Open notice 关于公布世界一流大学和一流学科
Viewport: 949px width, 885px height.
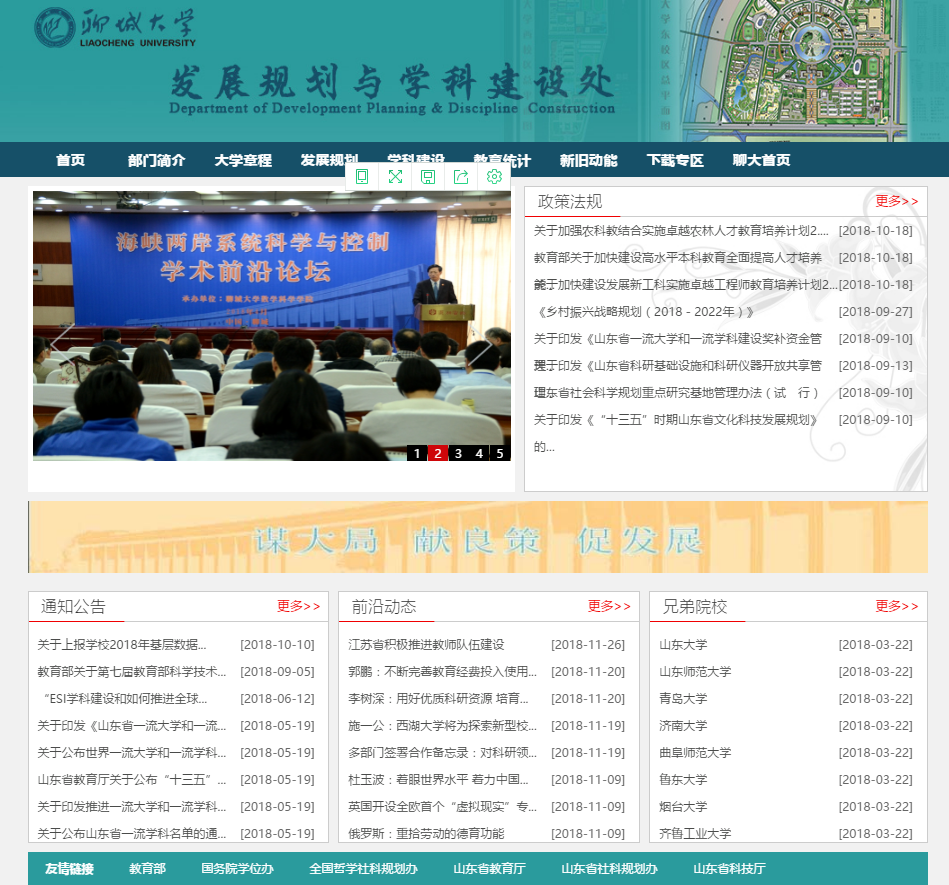[131, 752]
